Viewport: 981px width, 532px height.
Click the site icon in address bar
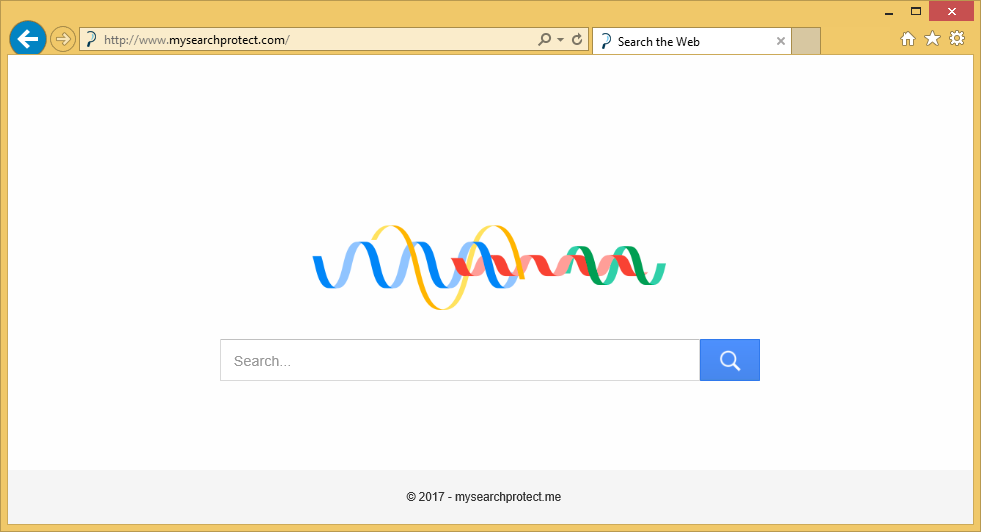(x=91, y=40)
